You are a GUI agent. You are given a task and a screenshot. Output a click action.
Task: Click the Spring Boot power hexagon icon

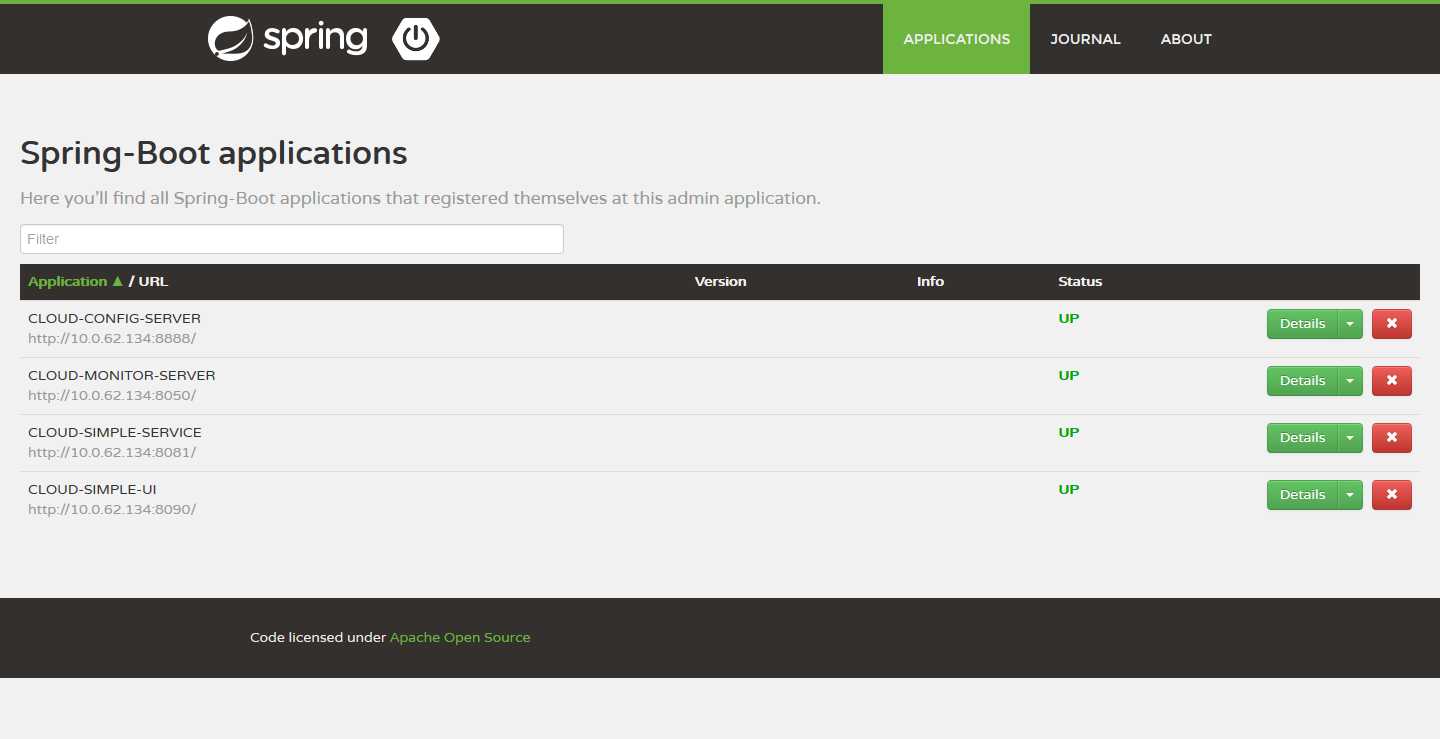point(416,39)
